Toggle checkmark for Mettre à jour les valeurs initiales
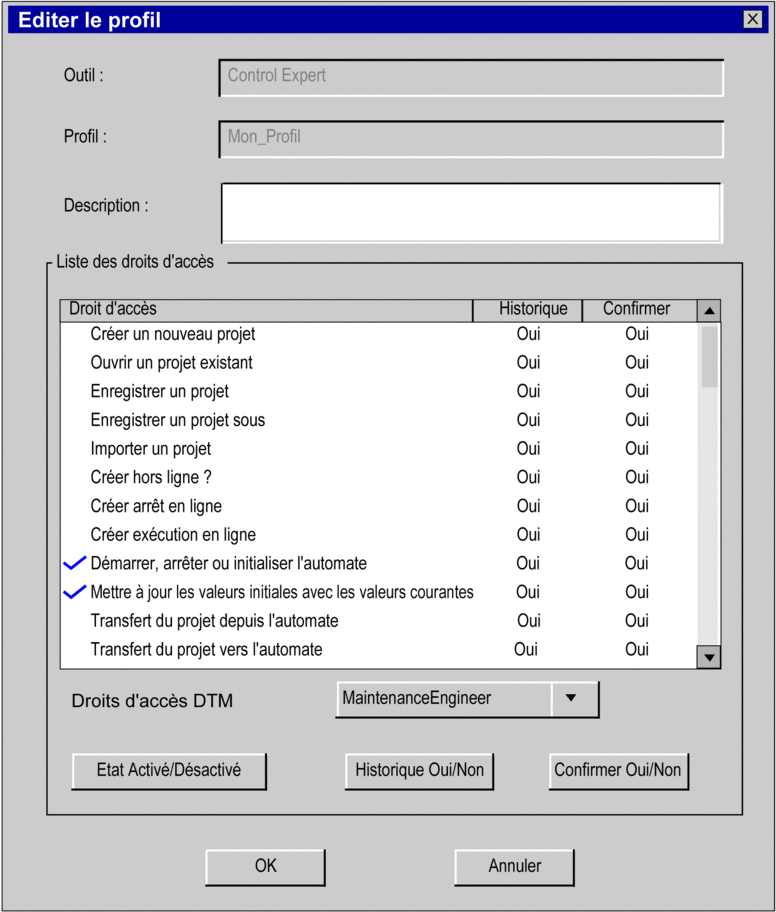Viewport: 776px width, 912px height. (74, 592)
